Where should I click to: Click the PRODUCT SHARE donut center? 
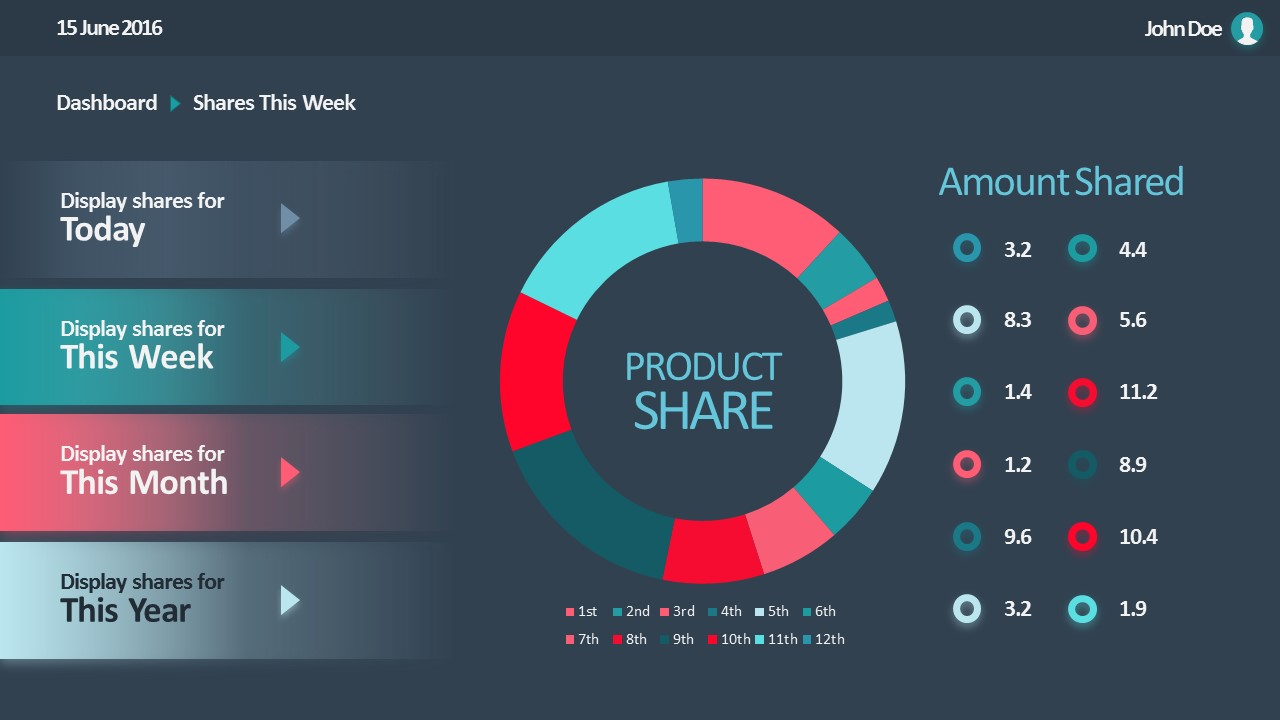click(703, 390)
